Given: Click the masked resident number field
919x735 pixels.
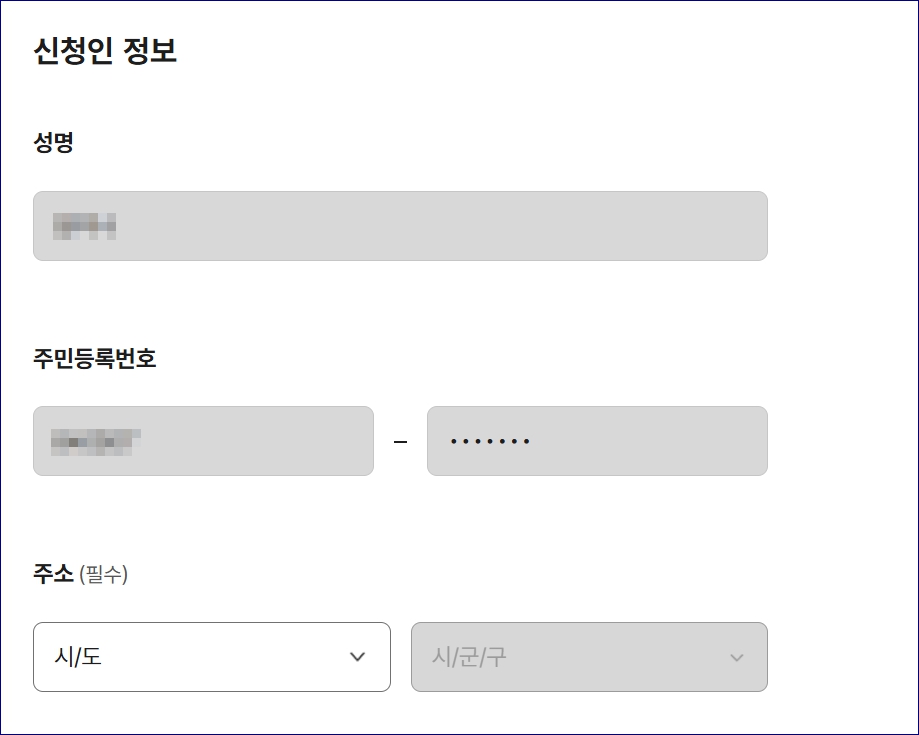Looking at the screenshot, I should (203, 441).
